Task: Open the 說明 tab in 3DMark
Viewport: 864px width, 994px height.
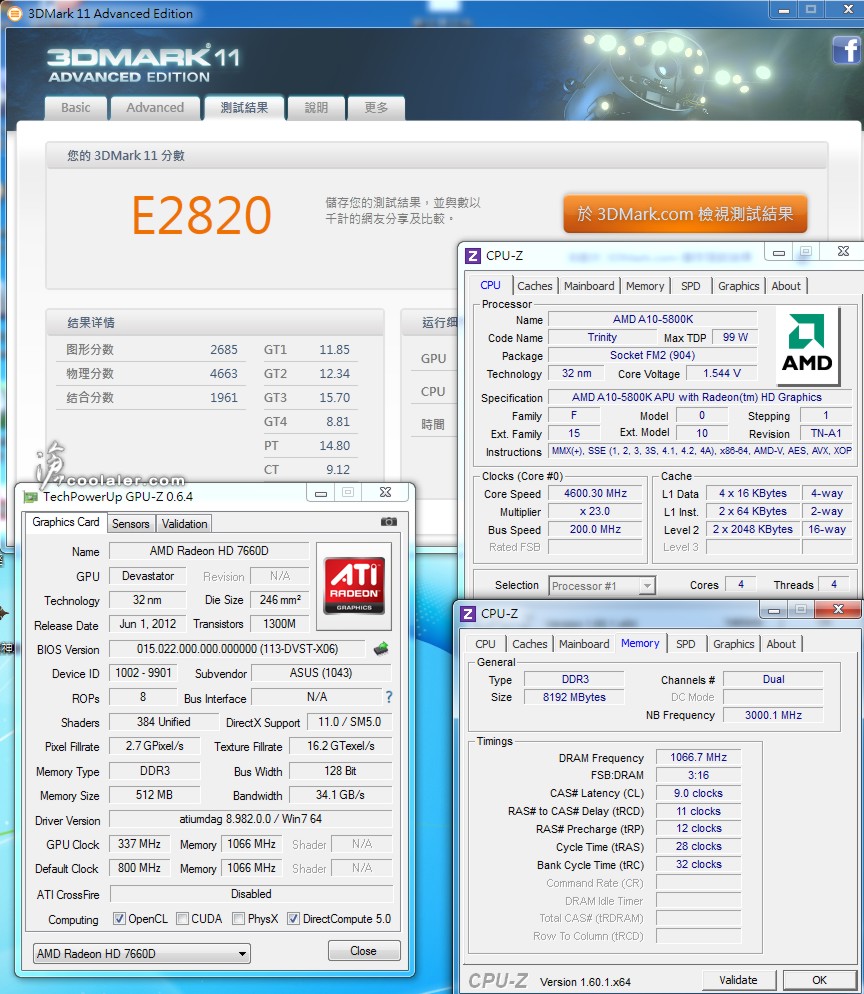Action: click(316, 108)
